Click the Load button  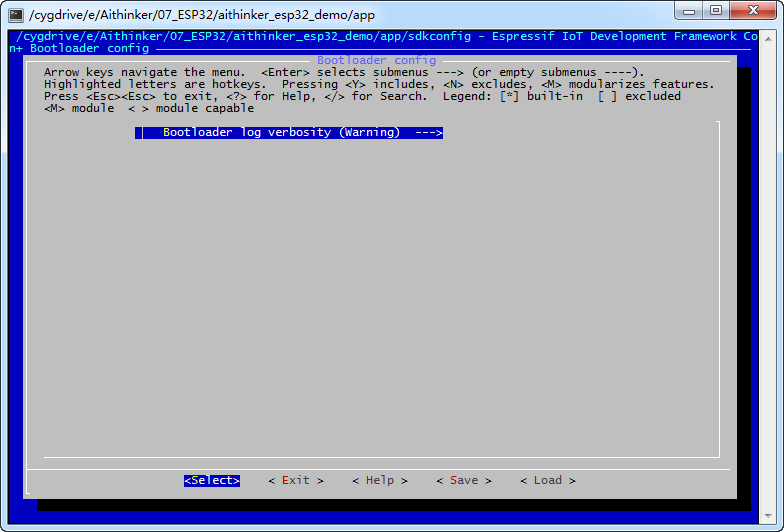tap(548, 480)
